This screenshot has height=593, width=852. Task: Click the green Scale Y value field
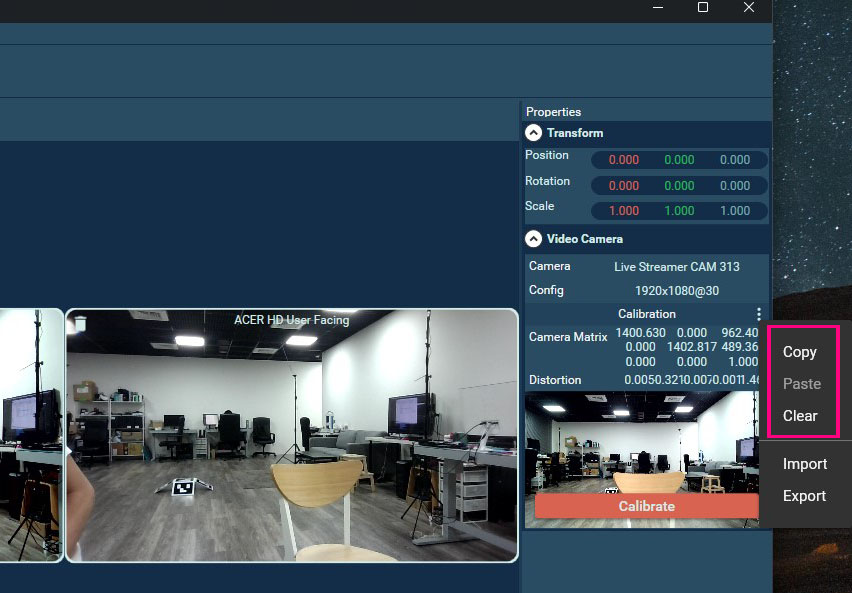[679, 211]
